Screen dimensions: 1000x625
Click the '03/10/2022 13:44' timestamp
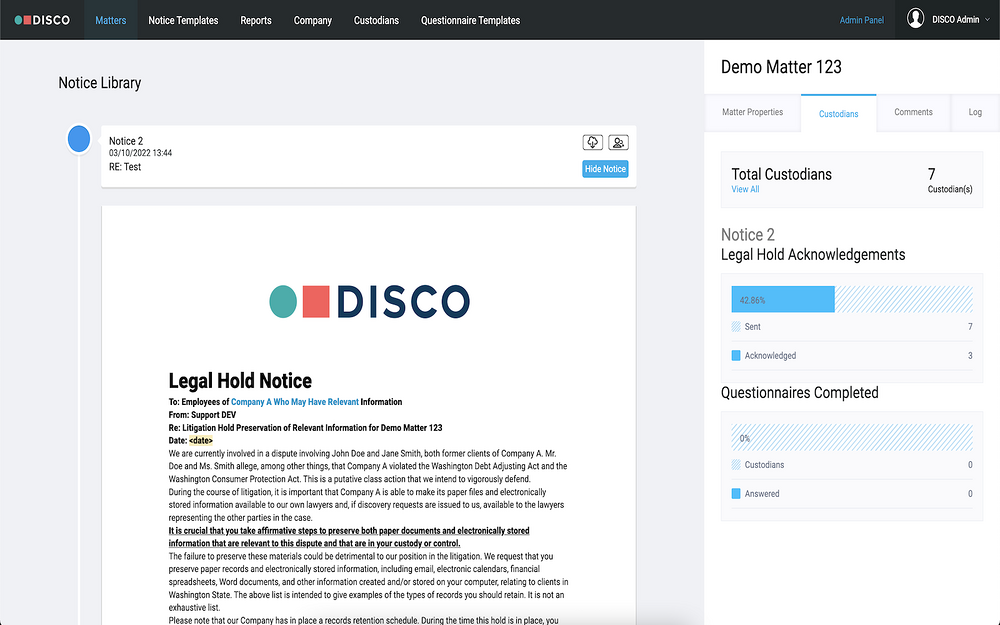140,153
